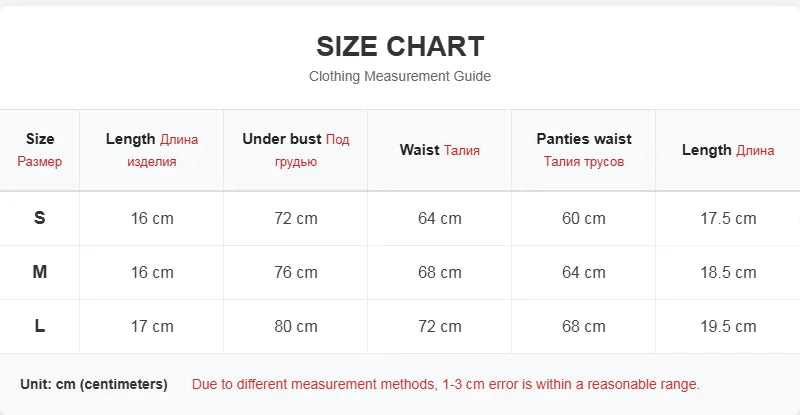Click the Unit: cm (centimeters) note
Viewport: 800px width, 415px height.
(94, 384)
